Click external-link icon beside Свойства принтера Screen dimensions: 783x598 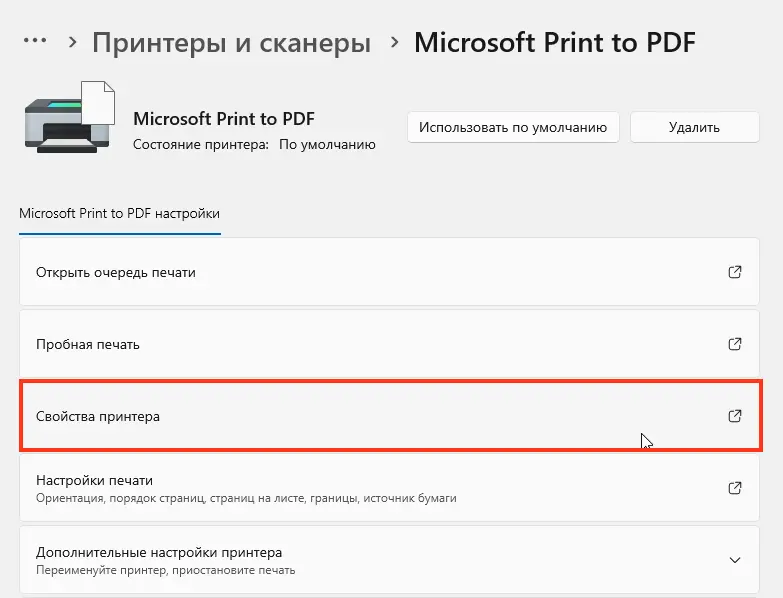coord(735,416)
